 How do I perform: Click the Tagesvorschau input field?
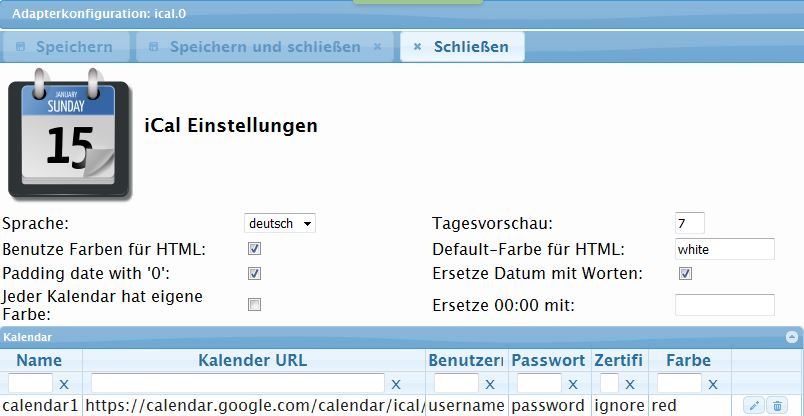[690, 223]
